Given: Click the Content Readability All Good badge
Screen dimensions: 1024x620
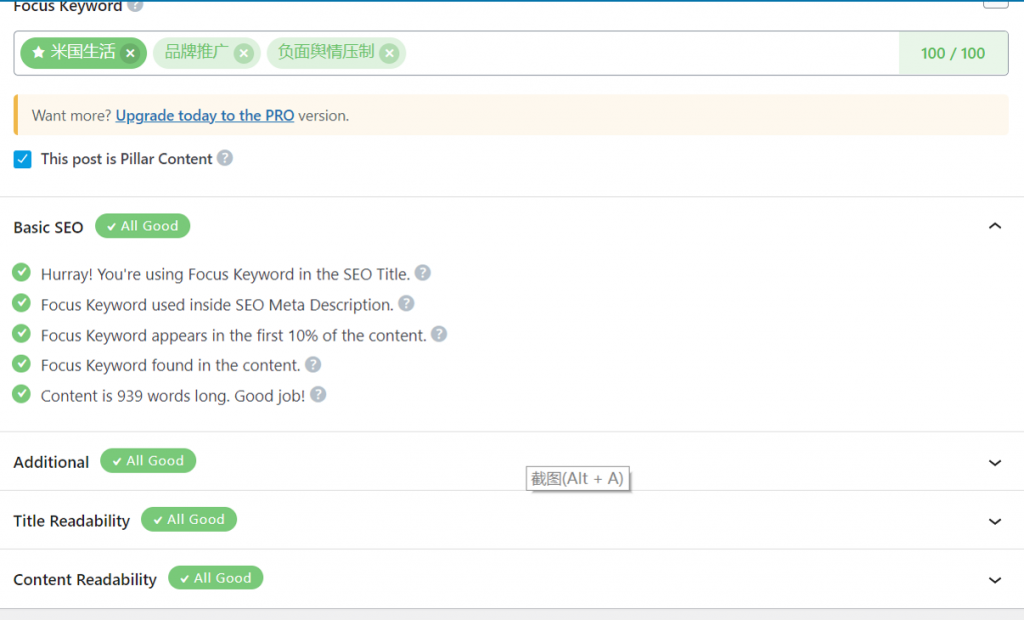Looking at the screenshot, I should [216, 578].
